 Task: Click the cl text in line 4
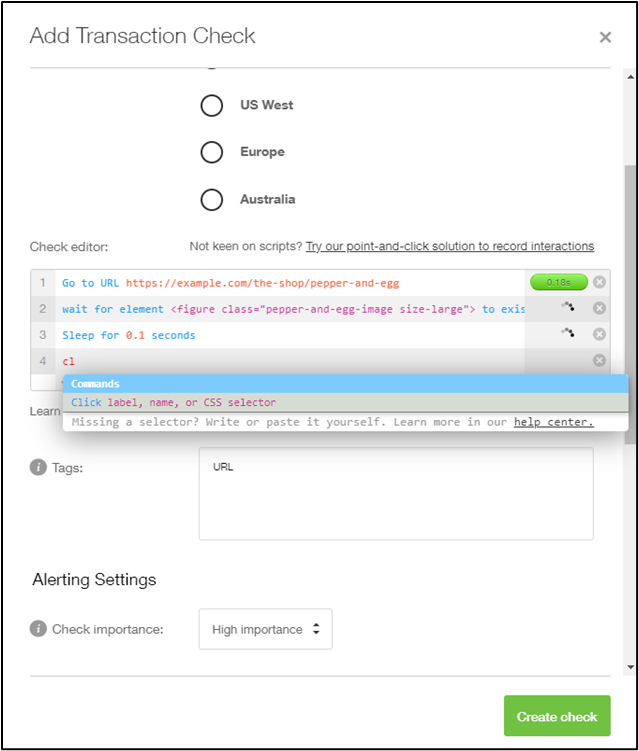tap(68, 361)
